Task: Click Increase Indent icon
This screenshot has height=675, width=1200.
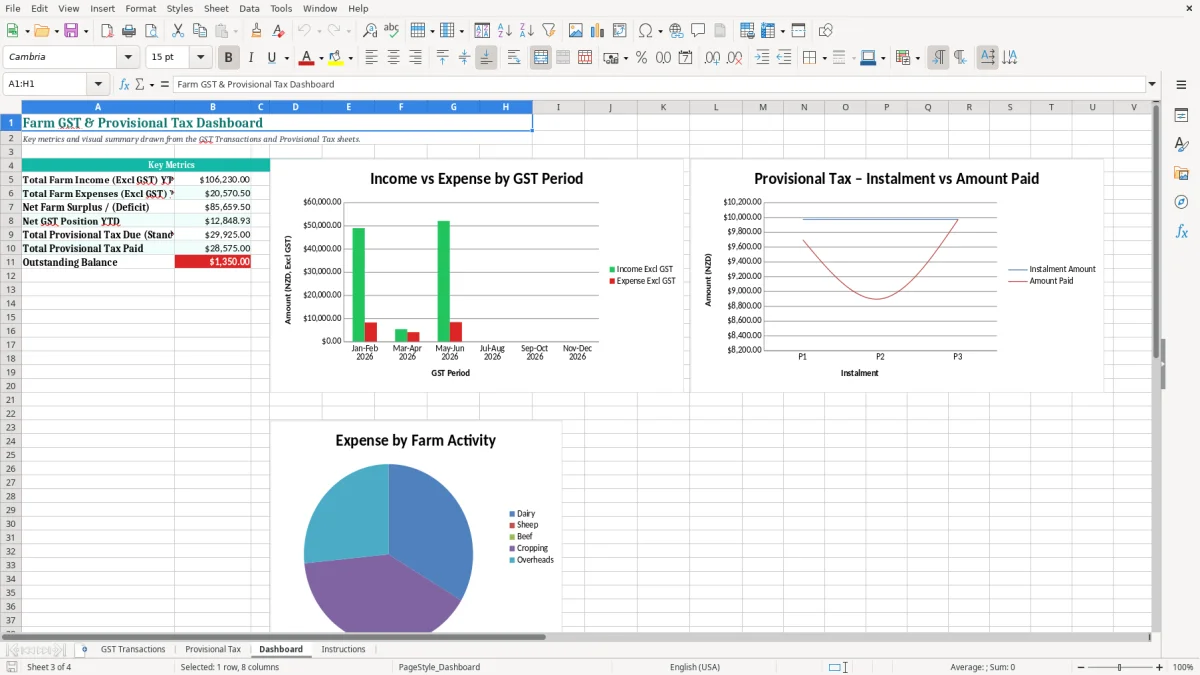Action: click(x=762, y=58)
